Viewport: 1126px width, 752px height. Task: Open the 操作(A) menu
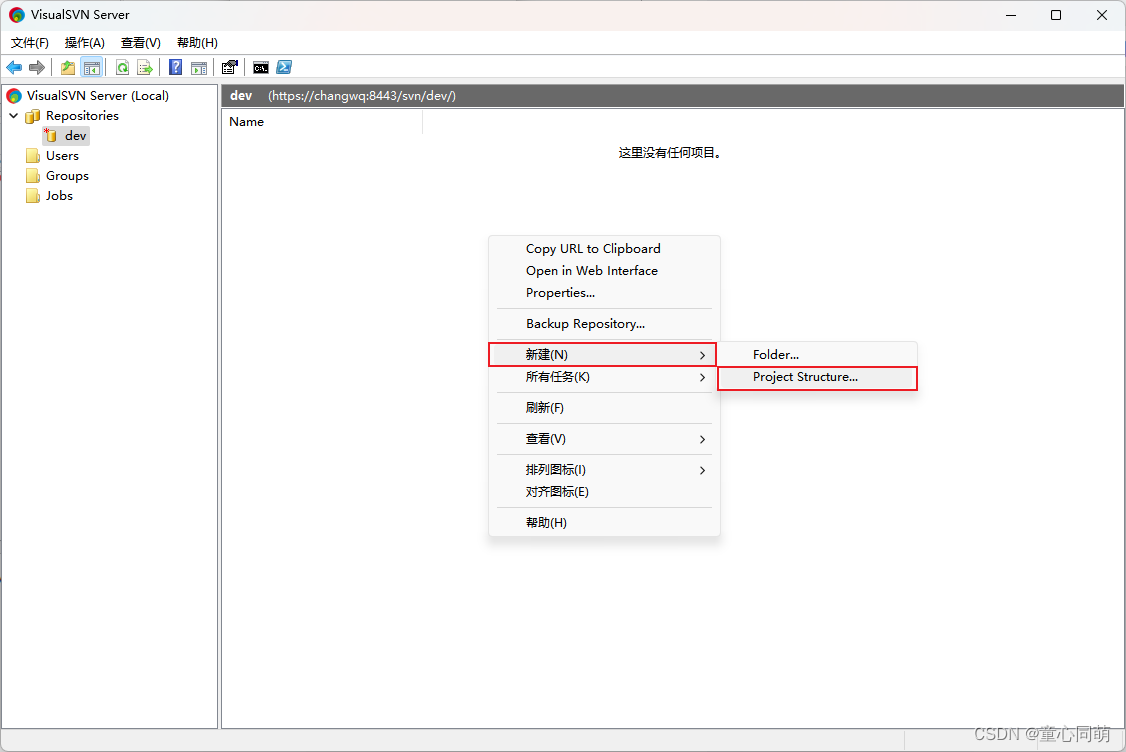pyautogui.click(x=85, y=43)
